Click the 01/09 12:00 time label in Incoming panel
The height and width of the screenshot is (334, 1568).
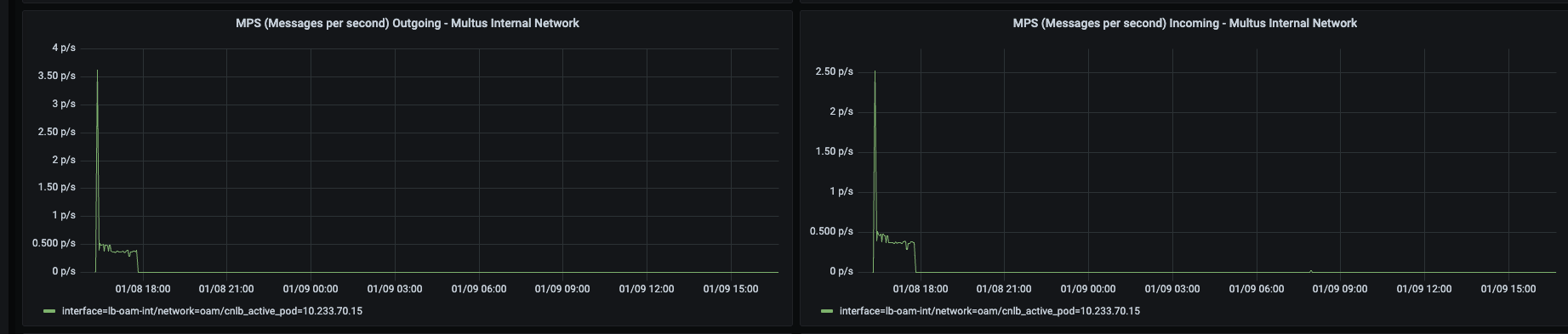pyautogui.click(x=1424, y=289)
